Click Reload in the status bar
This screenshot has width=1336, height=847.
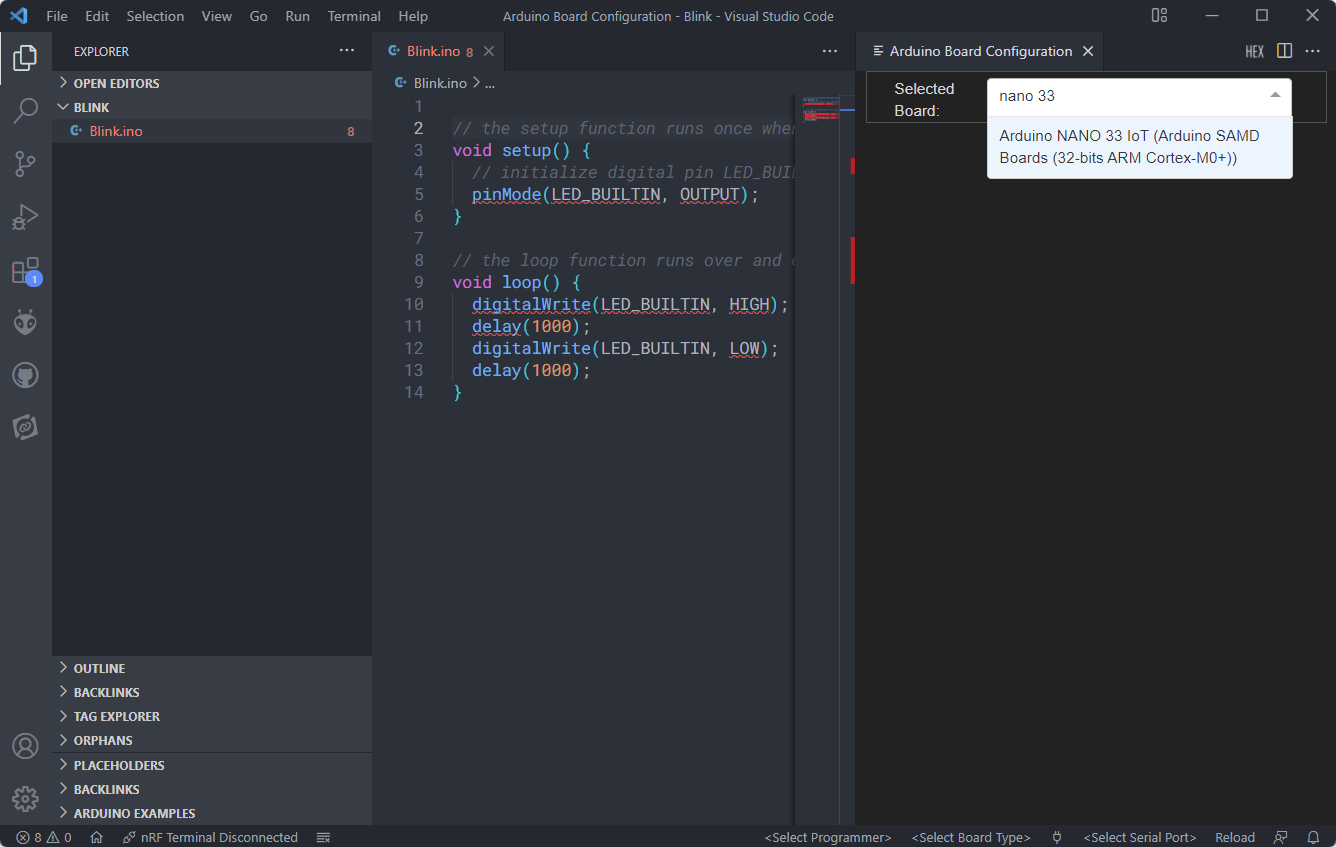coord(1235,837)
